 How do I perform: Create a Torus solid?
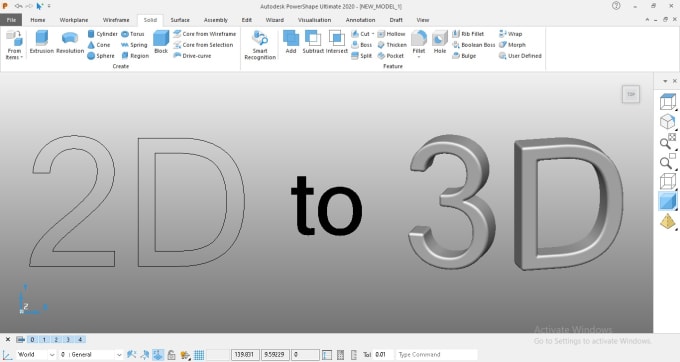[133, 34]
